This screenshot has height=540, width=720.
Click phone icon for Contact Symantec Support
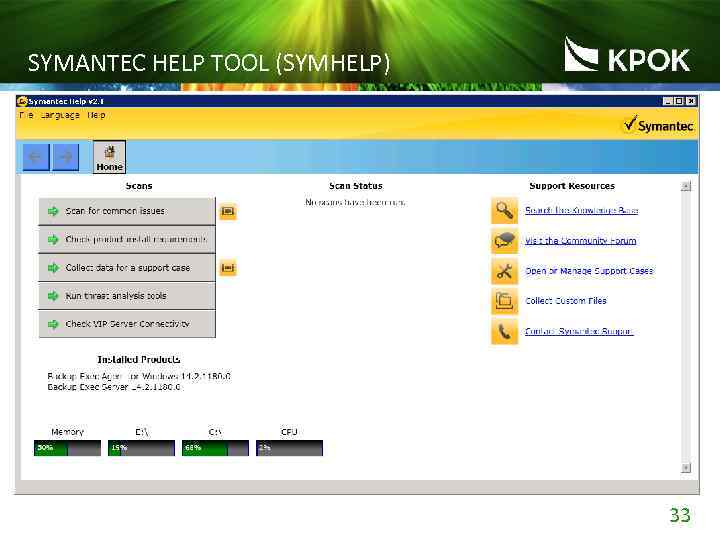(504, 331)
